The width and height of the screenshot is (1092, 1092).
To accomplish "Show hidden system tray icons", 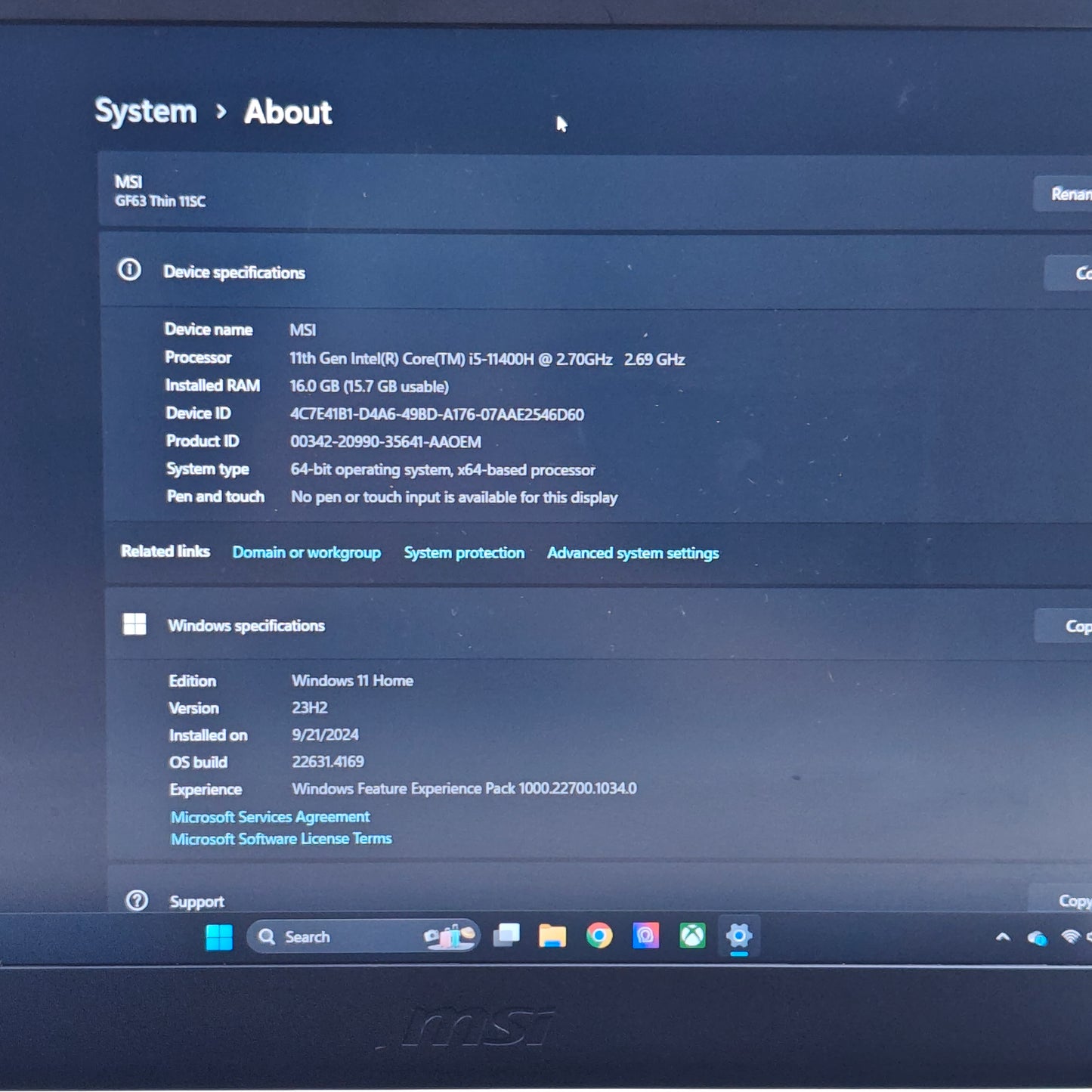I will (x=1003, y=937).
